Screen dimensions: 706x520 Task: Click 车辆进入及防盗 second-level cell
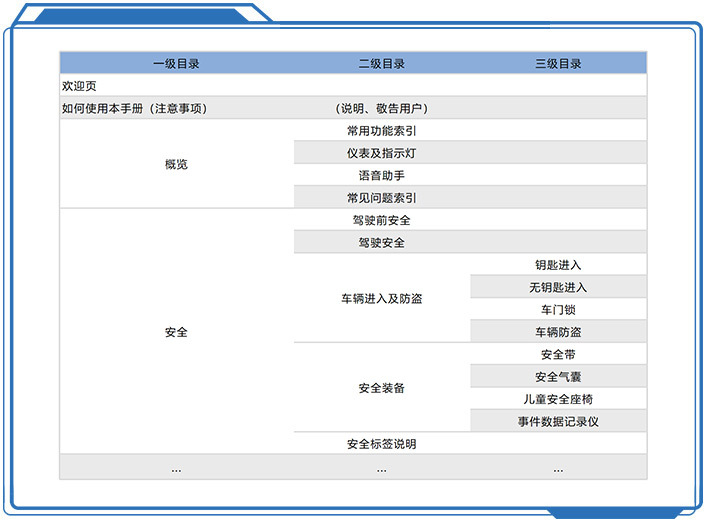click(381, 298)
